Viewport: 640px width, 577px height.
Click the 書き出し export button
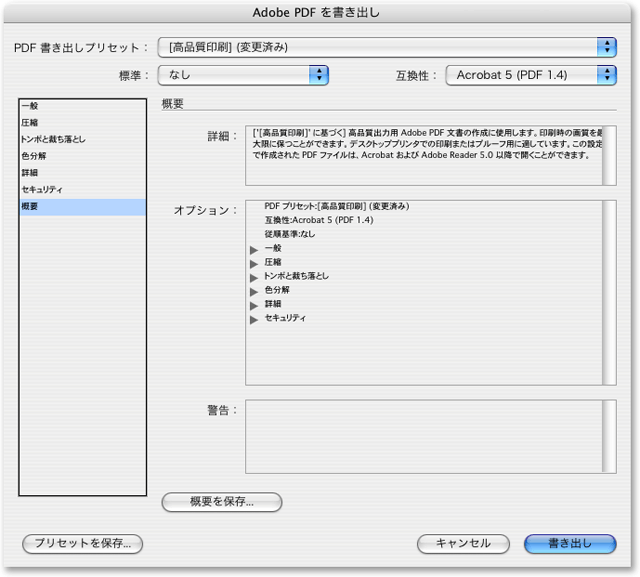pyautogui.click(x=570, y=543)
